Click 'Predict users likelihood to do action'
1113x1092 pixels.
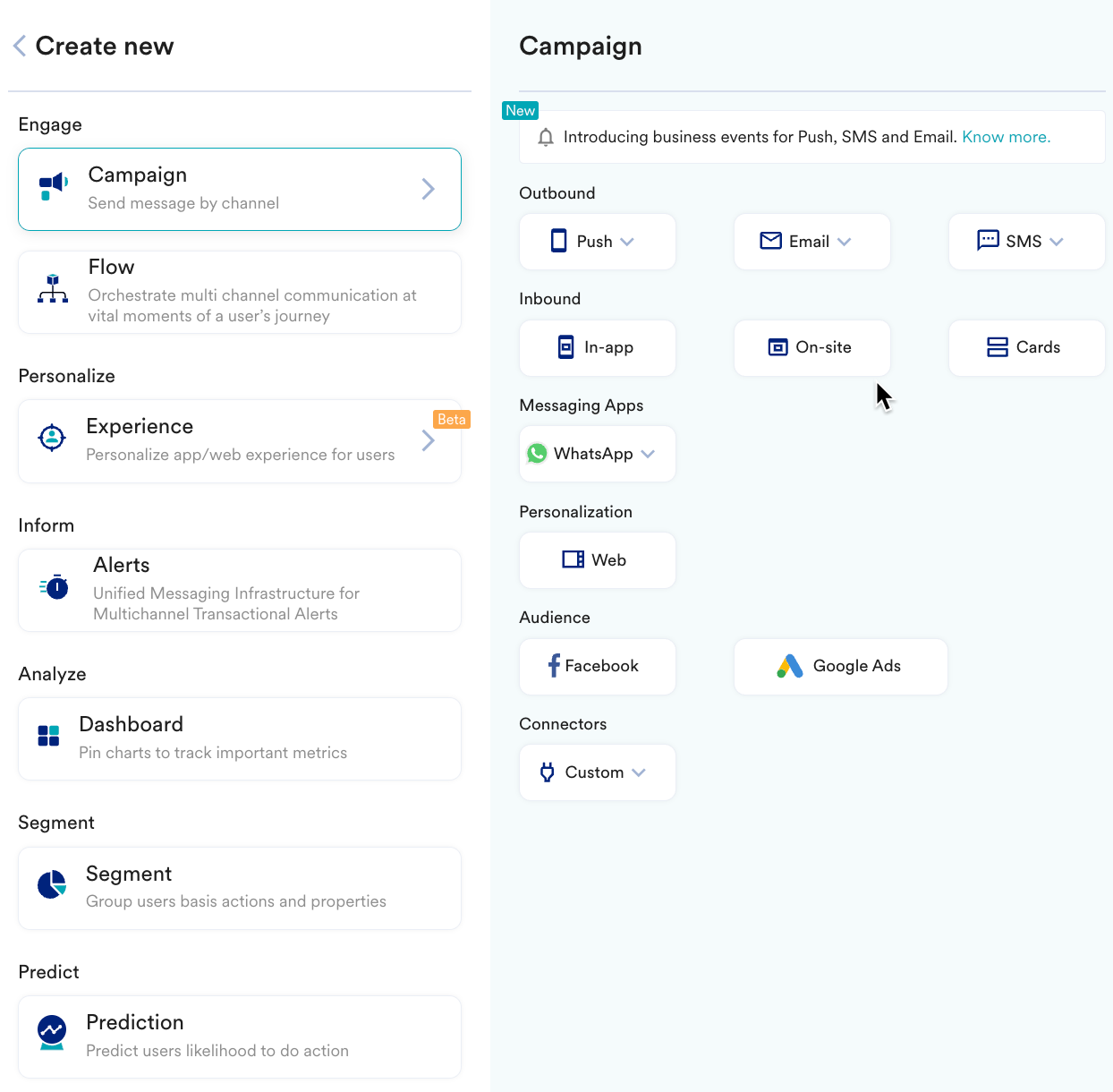217,1051
